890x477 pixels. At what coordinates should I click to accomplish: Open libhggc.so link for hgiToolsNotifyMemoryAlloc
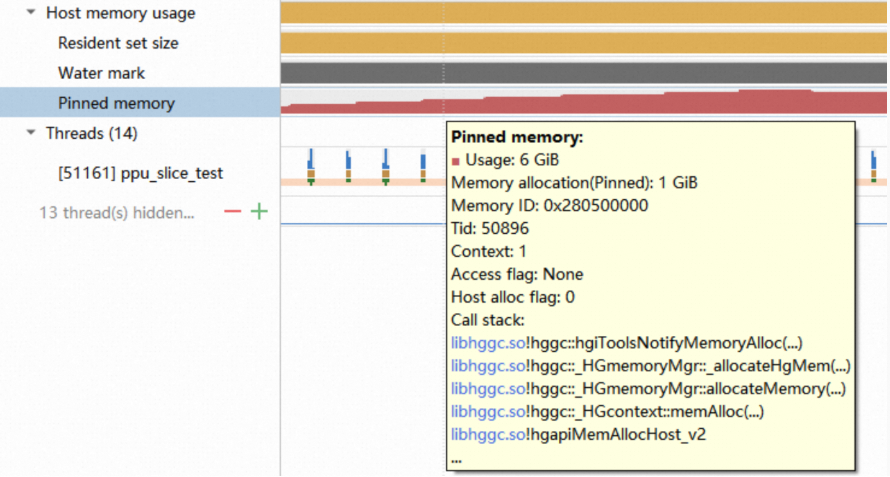pos(488,343)
